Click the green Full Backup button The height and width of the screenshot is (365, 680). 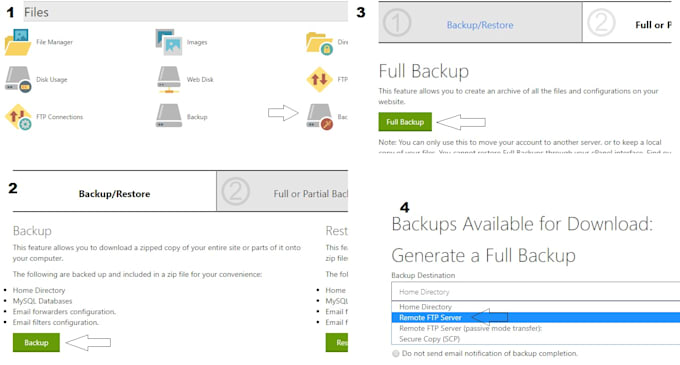405,122
